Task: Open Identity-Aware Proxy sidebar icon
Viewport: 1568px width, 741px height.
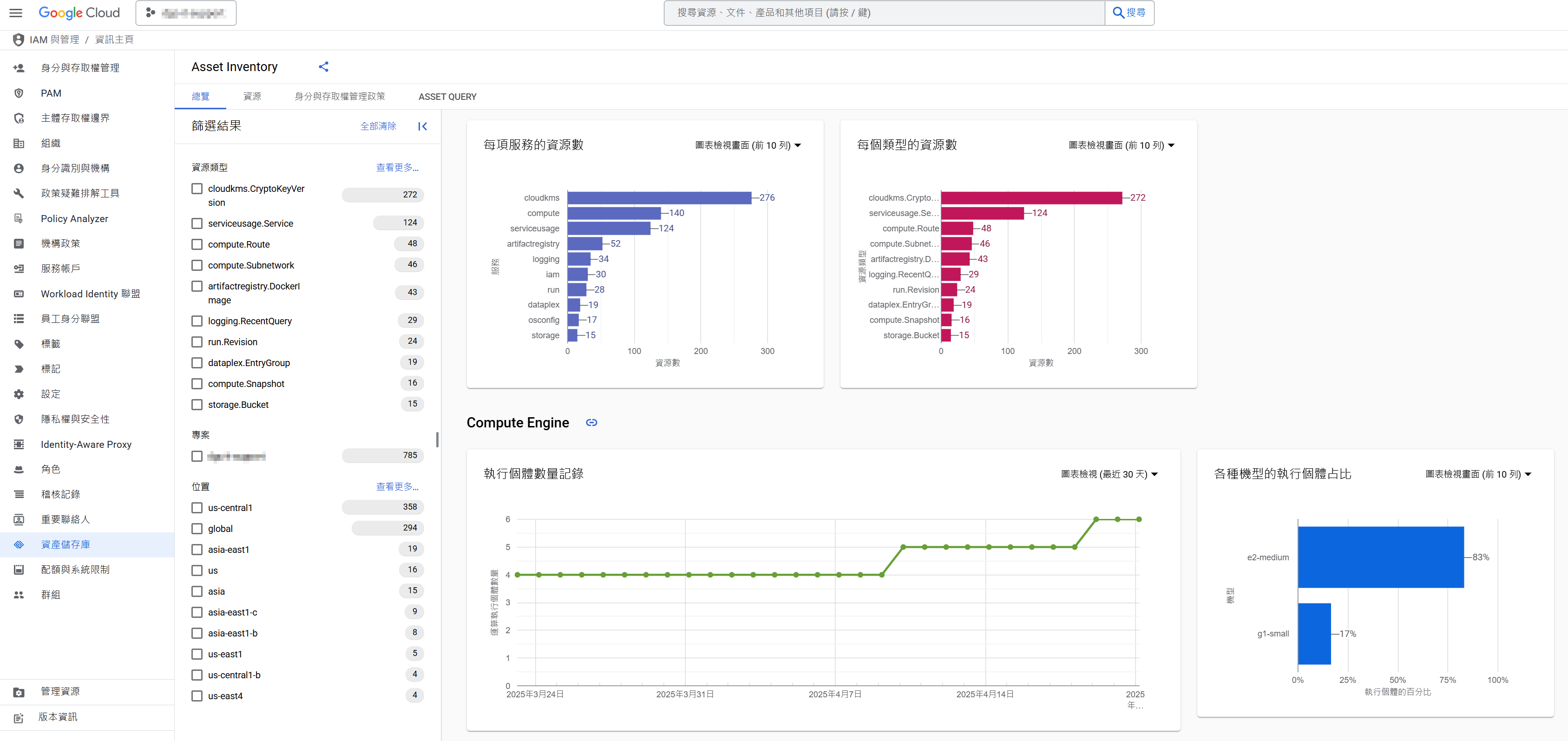Action: coord(19,445)
